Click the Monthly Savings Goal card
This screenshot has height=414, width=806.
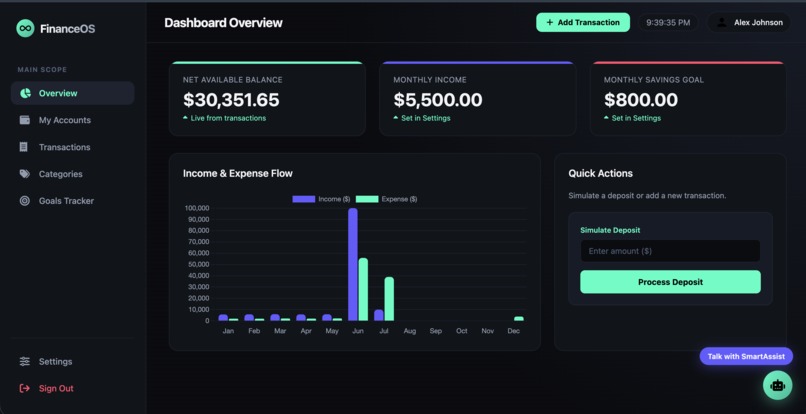pos(688,99)
